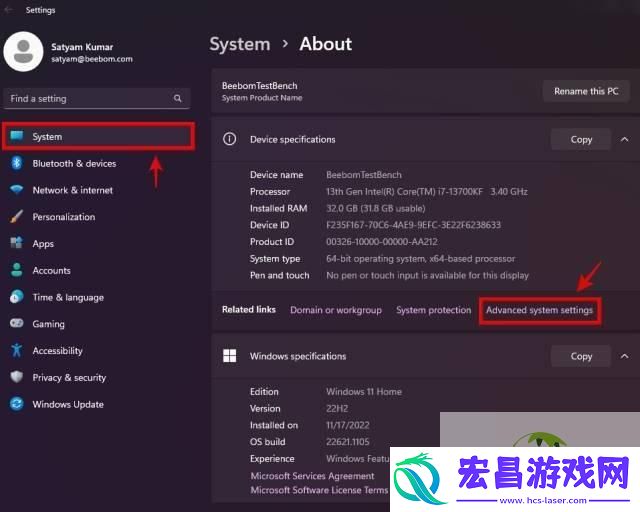Click the Rename this PC button
This screenshot has height=512, width=640.
click(586, 91)
